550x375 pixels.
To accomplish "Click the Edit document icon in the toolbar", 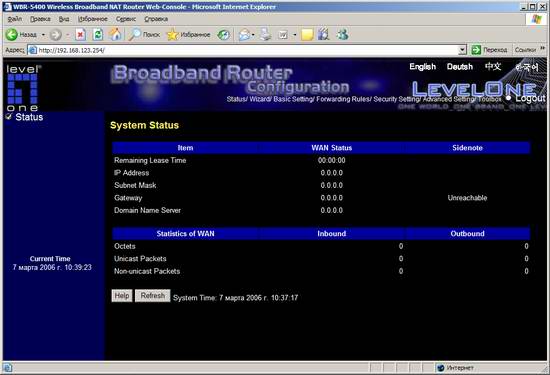I will click(283, 34).
